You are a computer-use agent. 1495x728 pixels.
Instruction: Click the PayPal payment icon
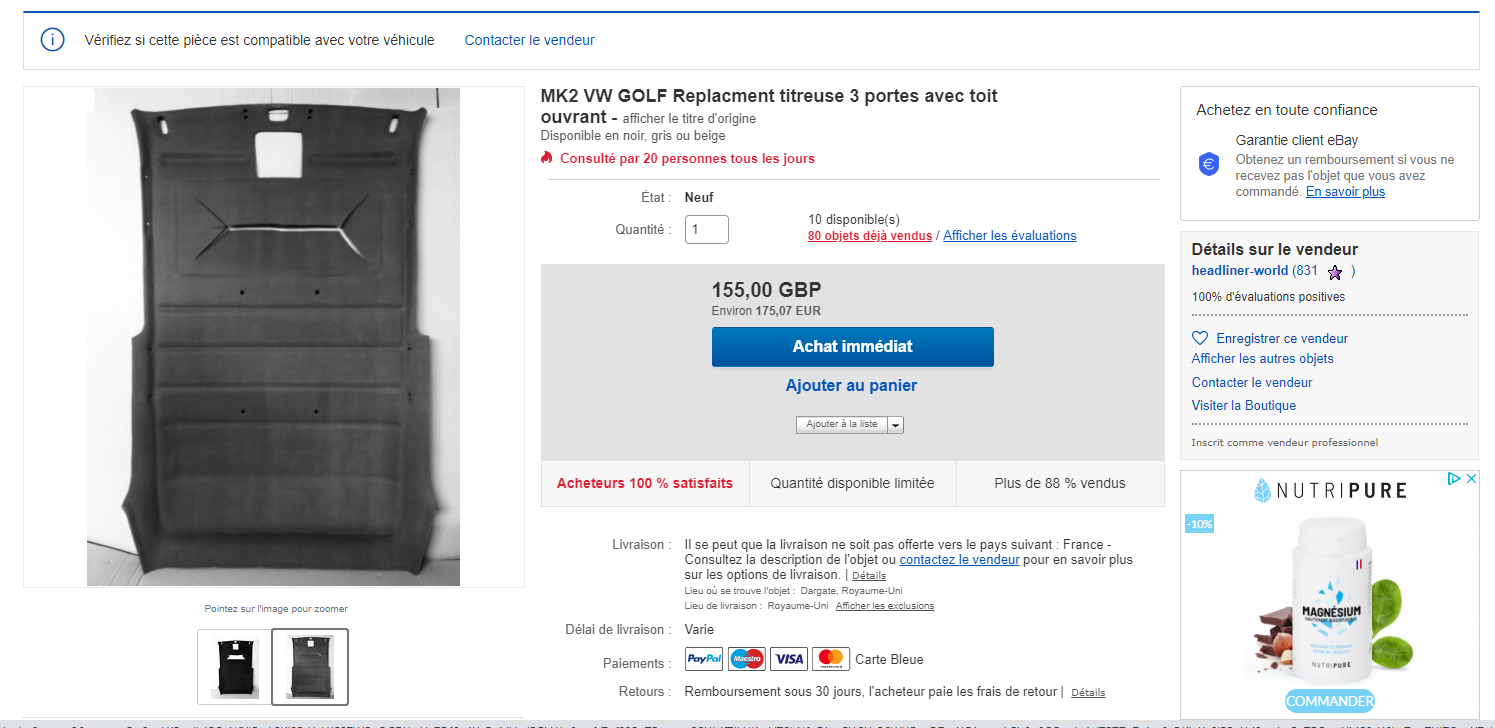[x=704, y=659]
